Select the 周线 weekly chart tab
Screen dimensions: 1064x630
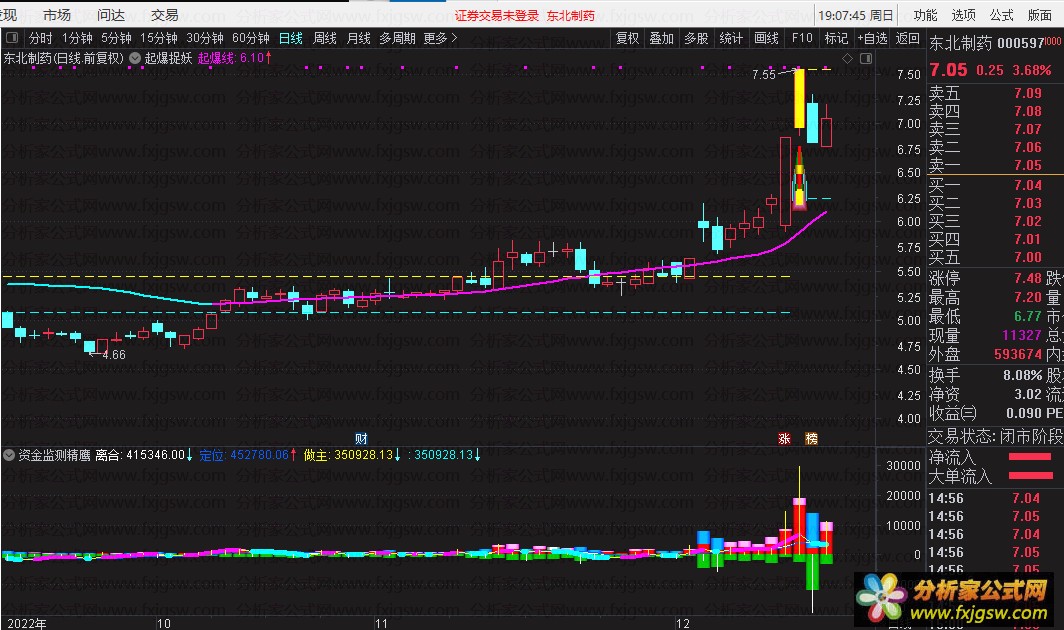324,38
